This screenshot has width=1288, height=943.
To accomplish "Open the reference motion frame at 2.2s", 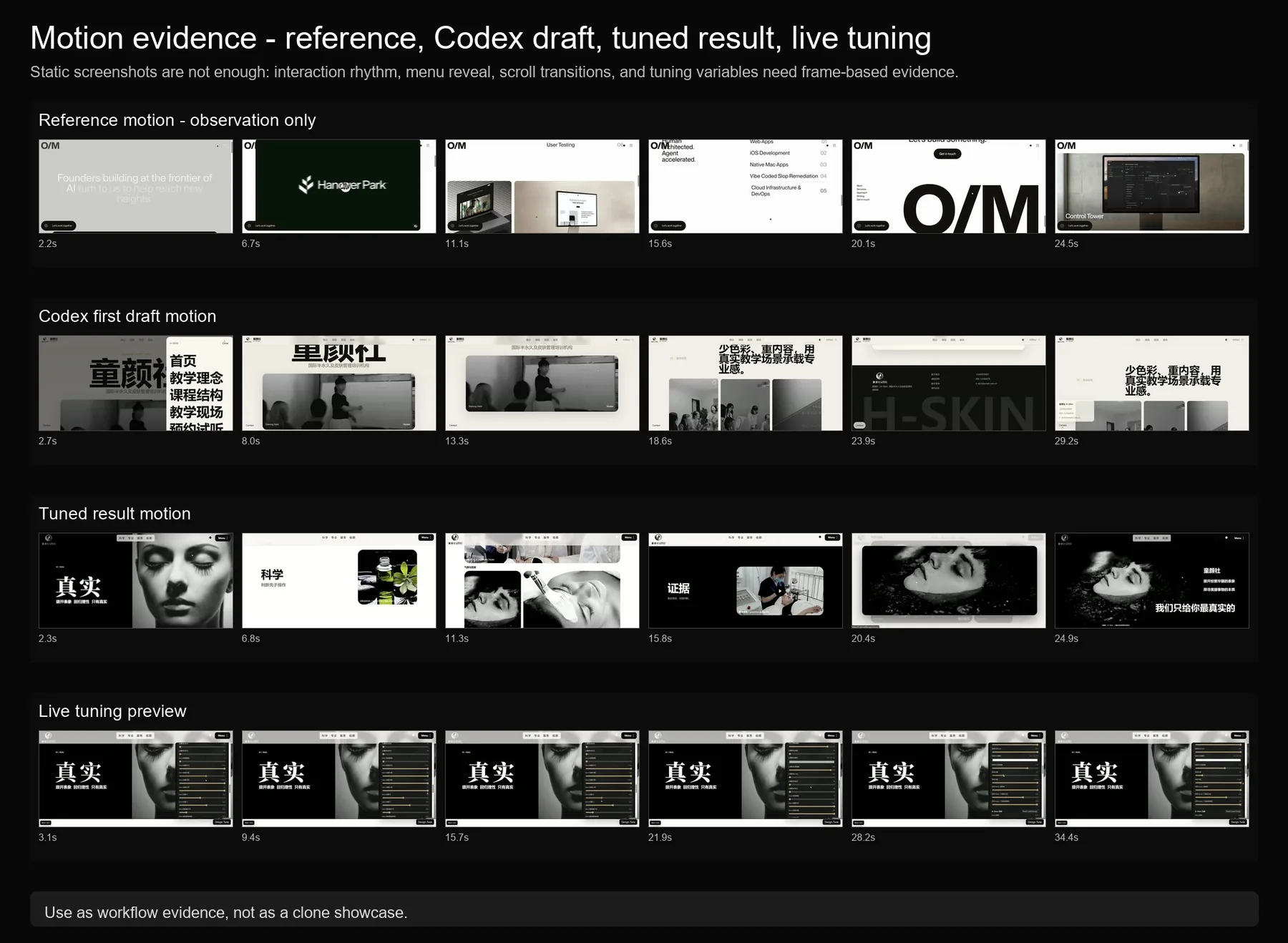I will click(x=136, y=186).
